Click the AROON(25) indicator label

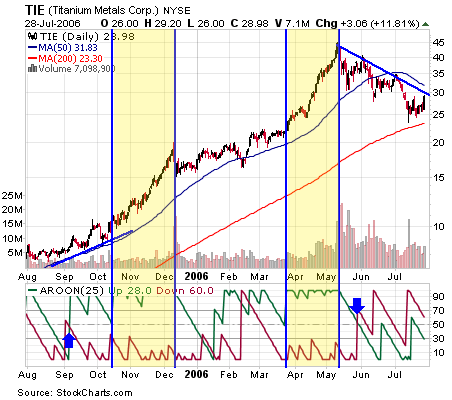coord(72,291)
